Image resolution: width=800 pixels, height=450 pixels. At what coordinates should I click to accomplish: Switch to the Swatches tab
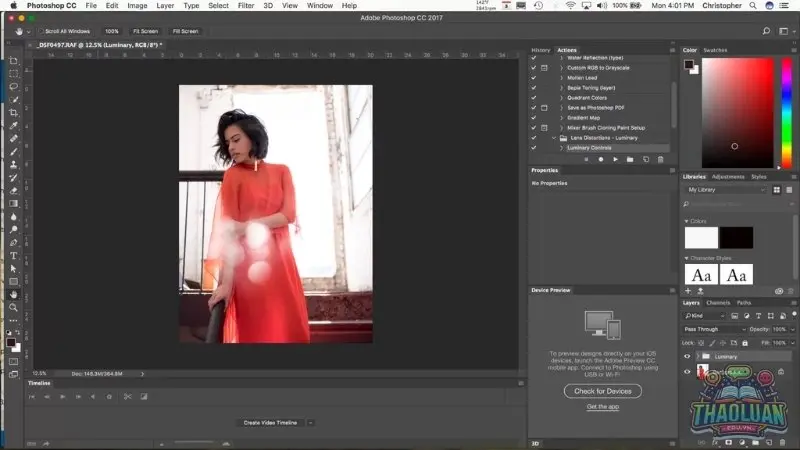715,50
